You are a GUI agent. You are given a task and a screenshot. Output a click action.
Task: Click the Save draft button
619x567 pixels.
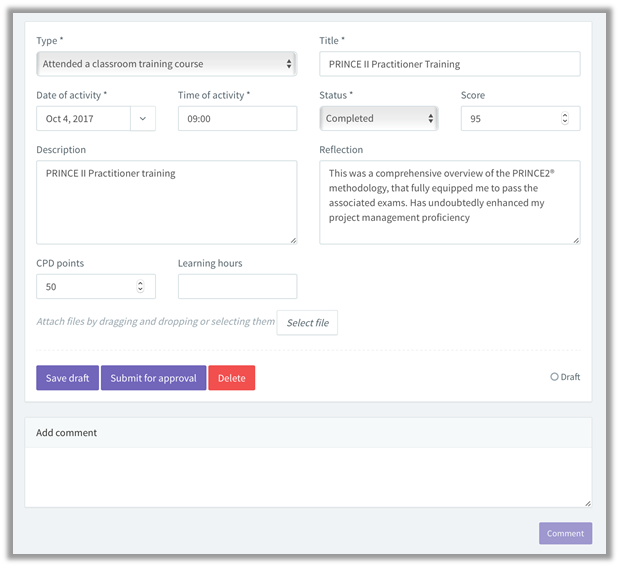[68, 378]
